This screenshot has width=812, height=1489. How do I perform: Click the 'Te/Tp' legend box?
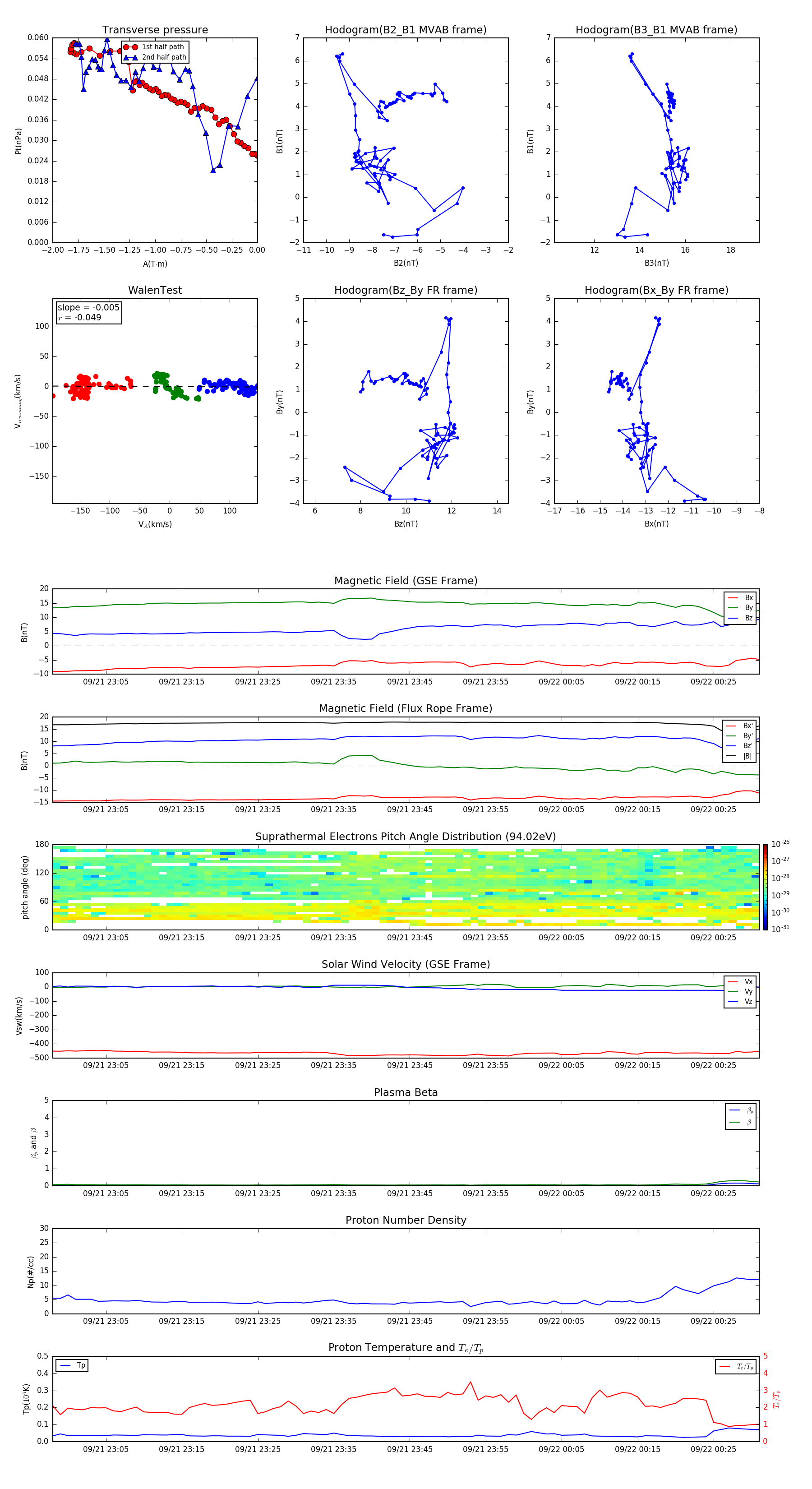[x=737, y=1366]
